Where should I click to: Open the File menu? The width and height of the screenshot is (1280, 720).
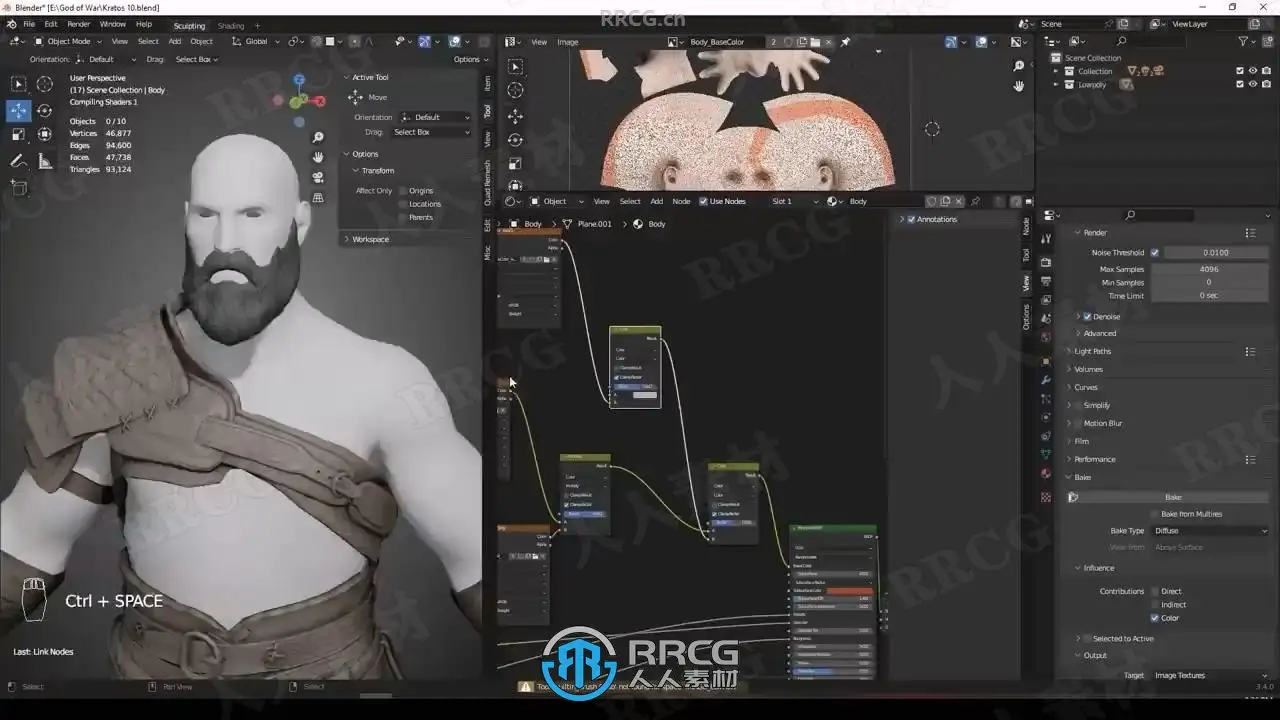coord(29,24)
